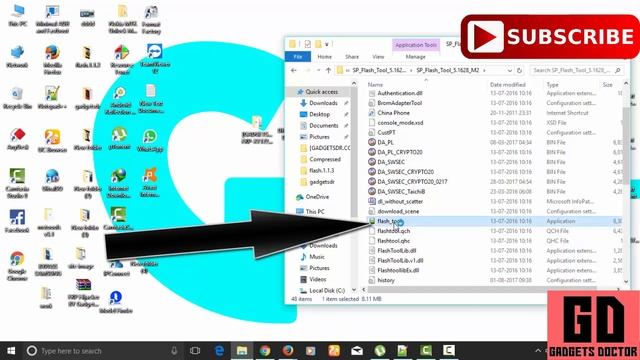This screenshot has height=360, width=640.
Task: Sort files by the Type column
Action: 552,84
